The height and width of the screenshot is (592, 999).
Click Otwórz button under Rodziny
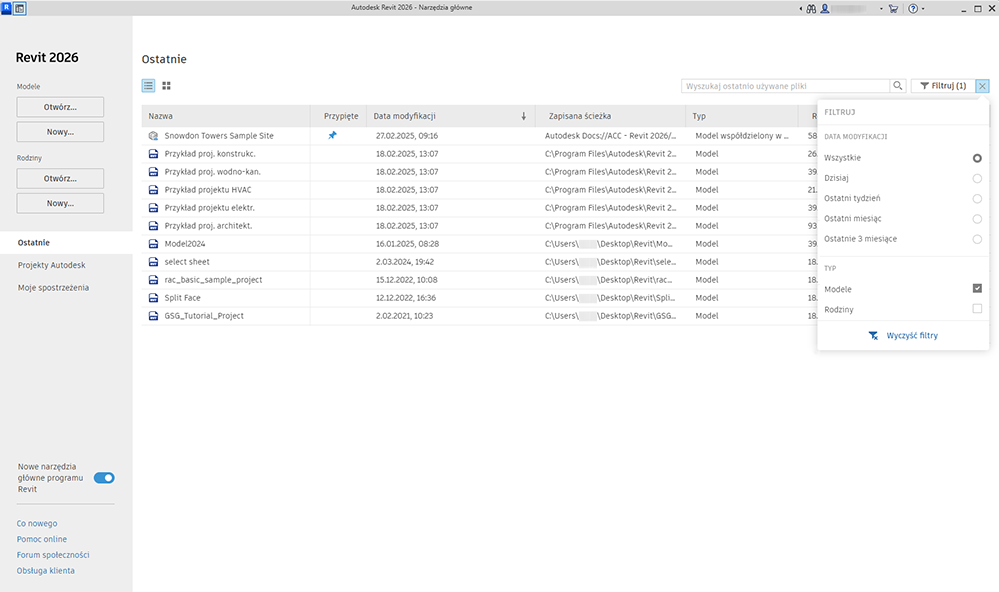(x=60, y=178)
